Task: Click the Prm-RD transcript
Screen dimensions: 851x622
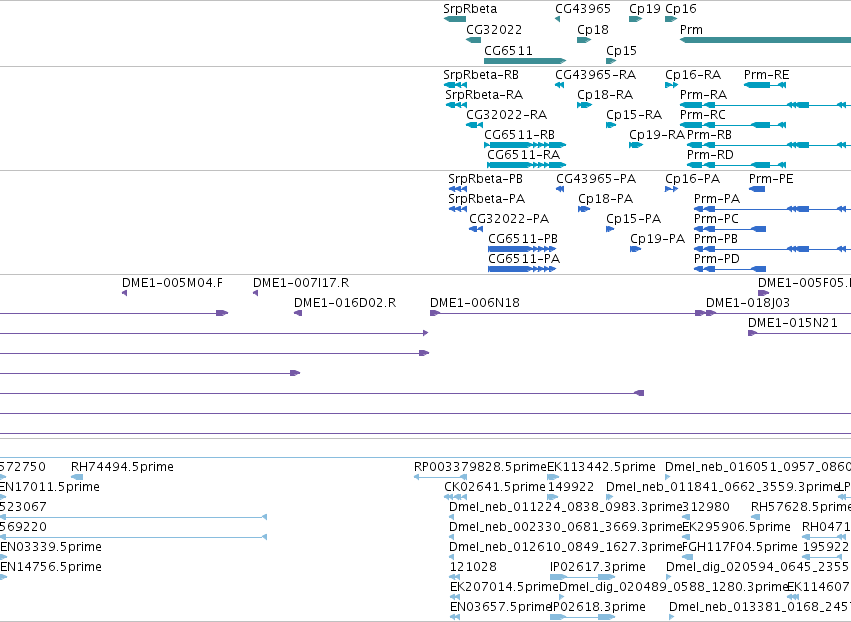Action: (x=736, y=165)
